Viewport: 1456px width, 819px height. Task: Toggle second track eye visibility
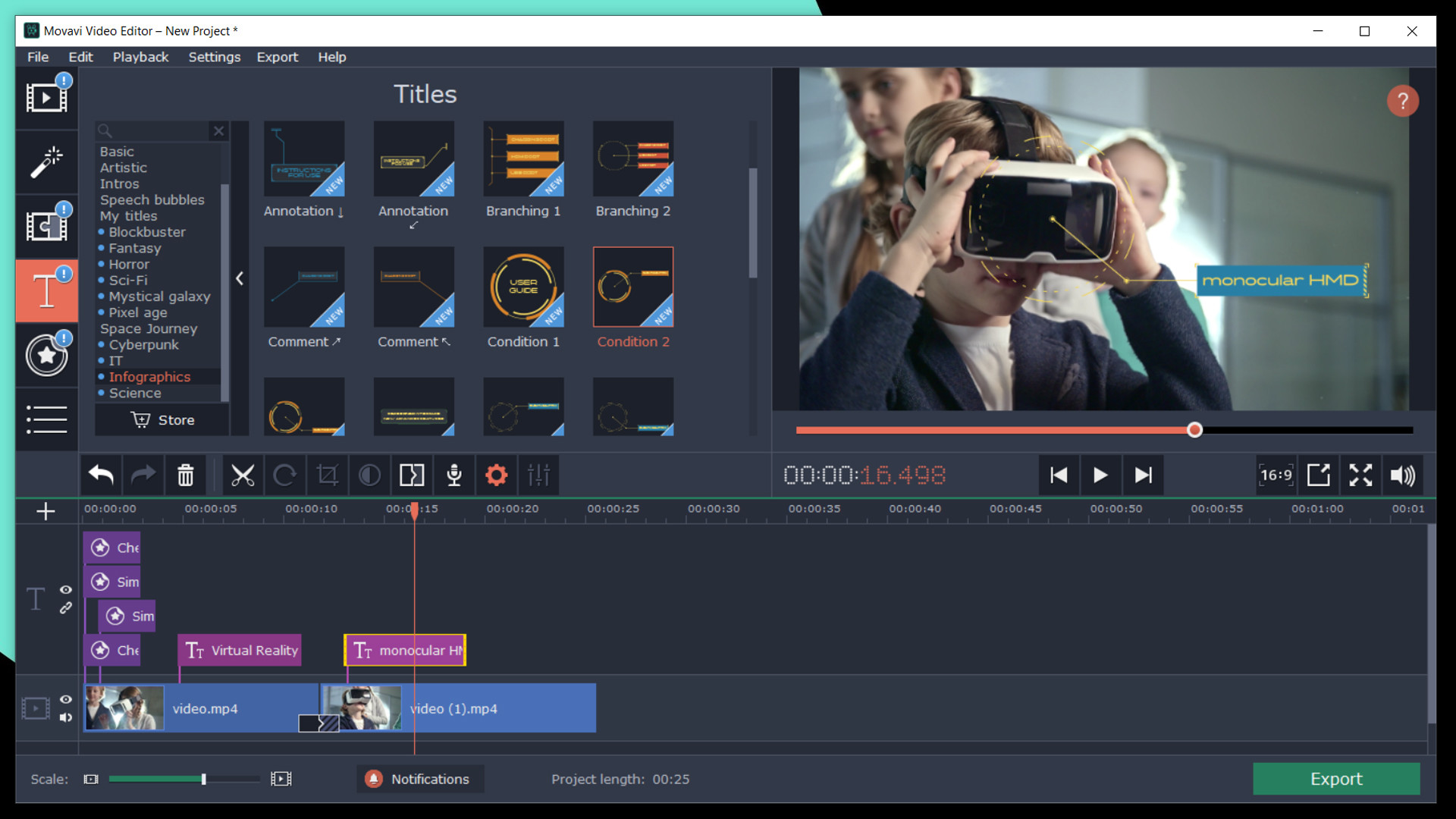65,697
